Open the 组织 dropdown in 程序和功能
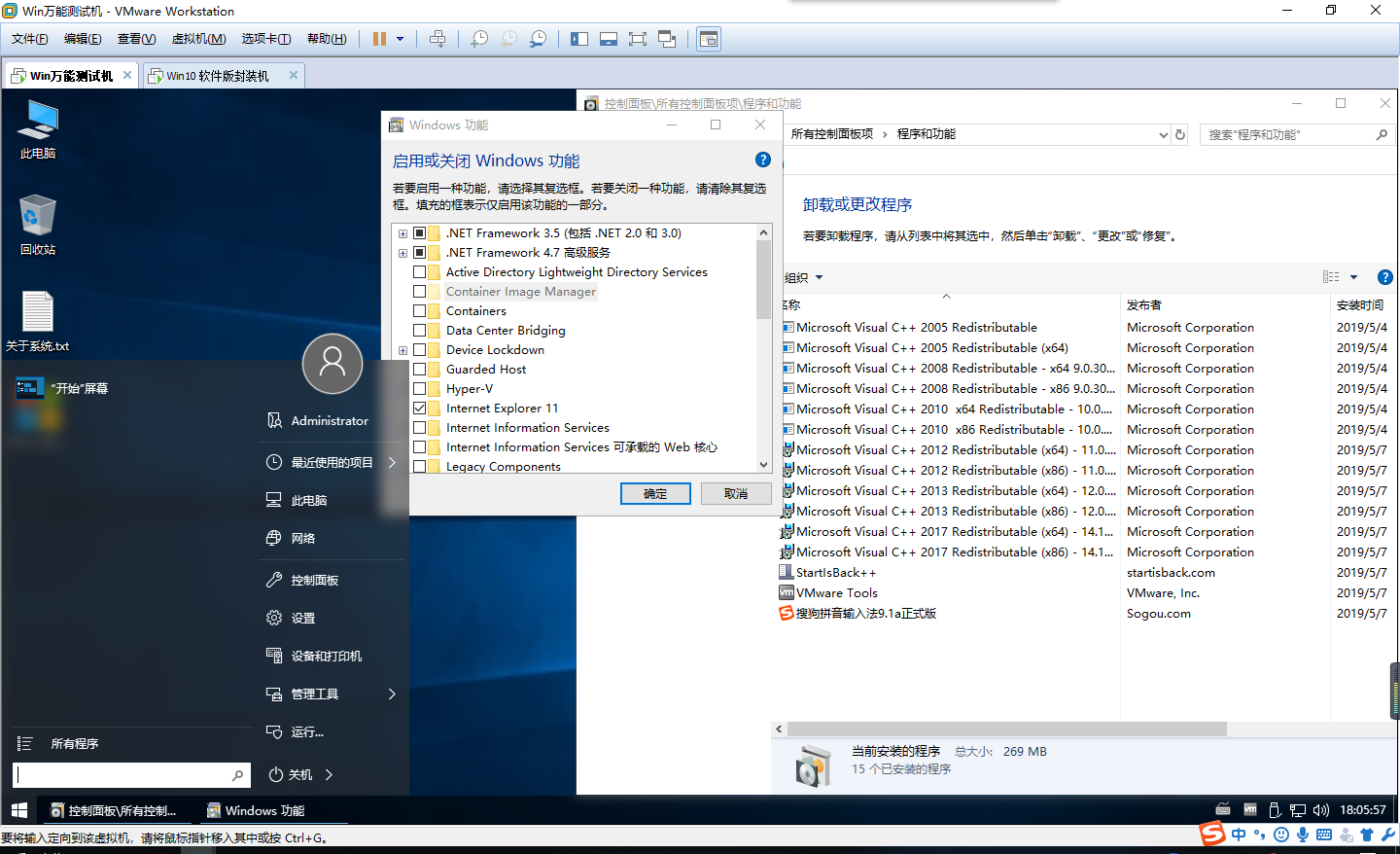This screenshot has width=1400, height=854. click(804, 277)
